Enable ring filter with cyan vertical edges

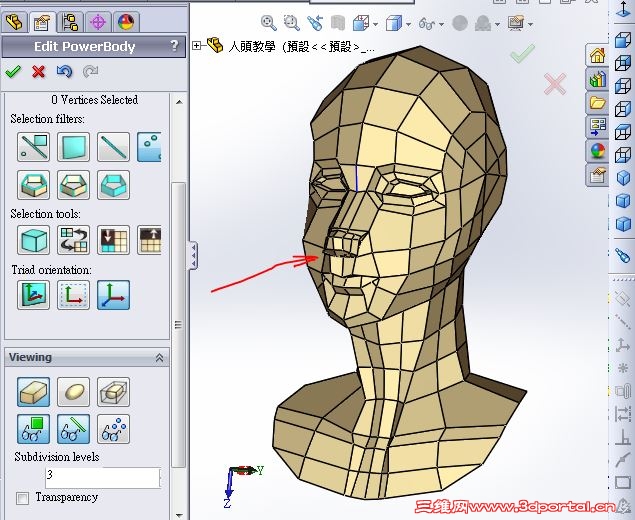(73, 185)
